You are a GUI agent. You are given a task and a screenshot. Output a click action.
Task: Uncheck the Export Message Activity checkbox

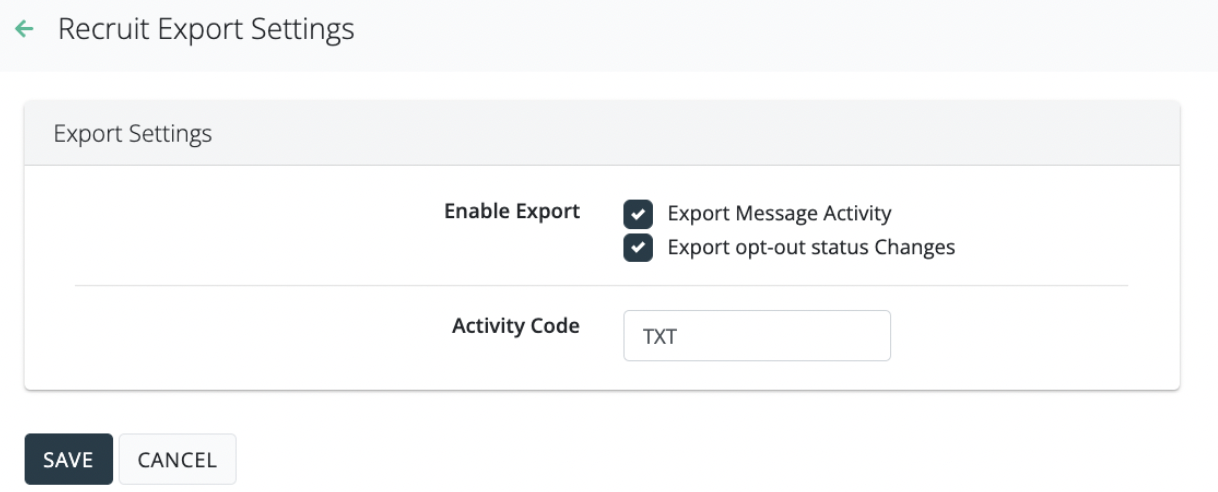[x=638, y=214]
